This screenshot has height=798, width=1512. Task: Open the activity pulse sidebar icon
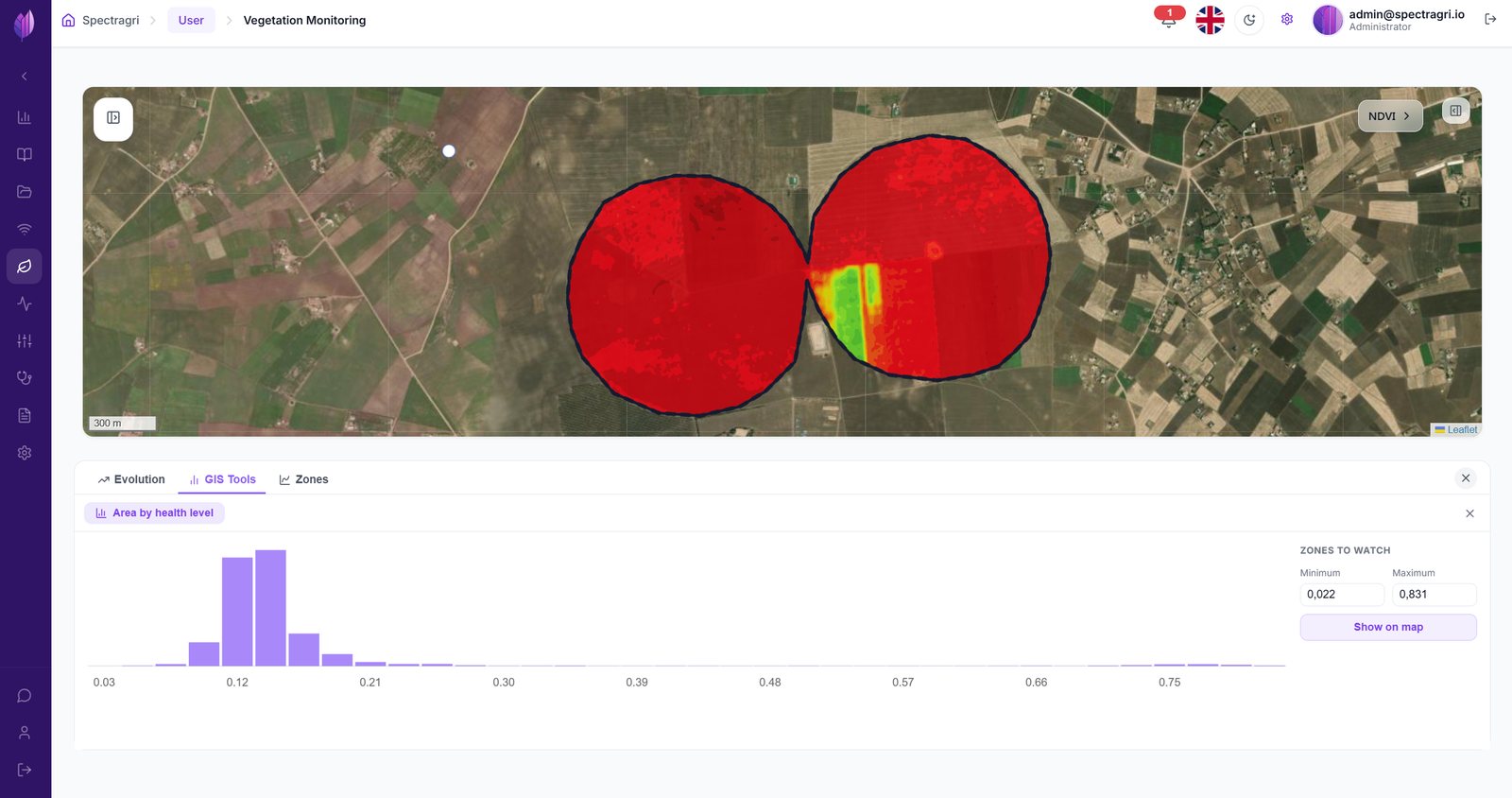(25, 304)
